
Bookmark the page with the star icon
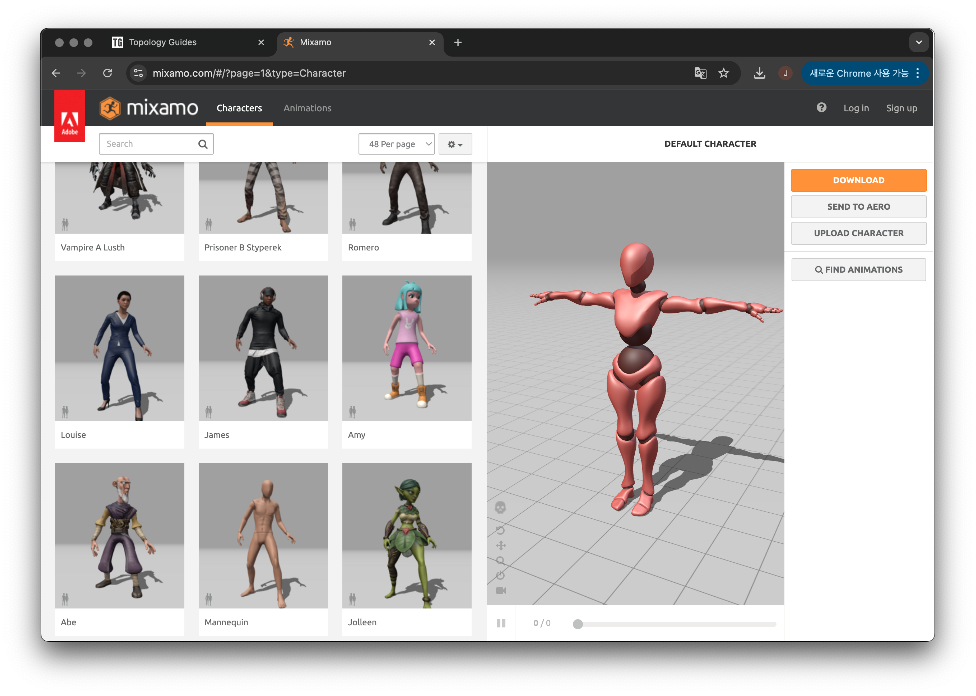724,73
